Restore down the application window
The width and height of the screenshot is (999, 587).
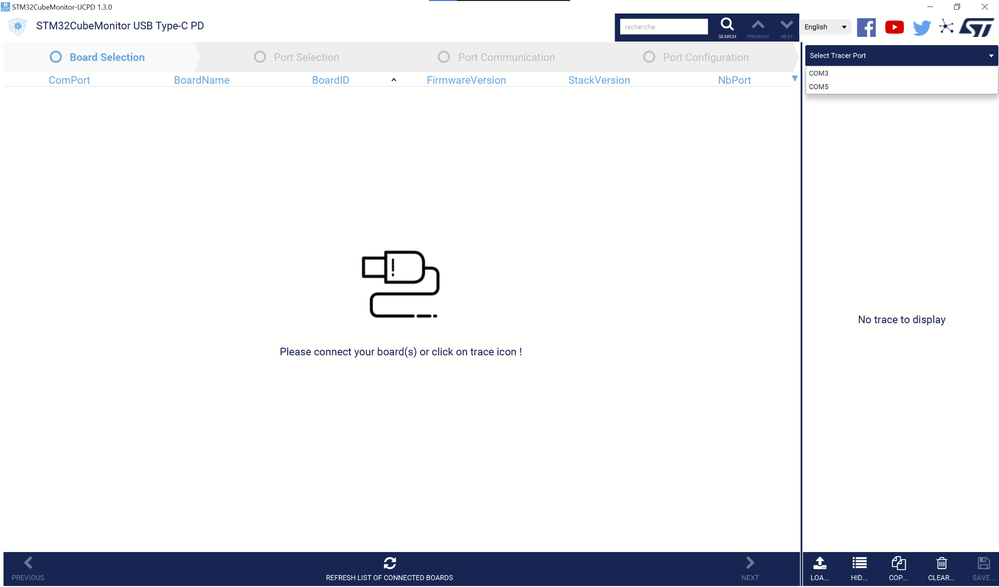(957, 7)
